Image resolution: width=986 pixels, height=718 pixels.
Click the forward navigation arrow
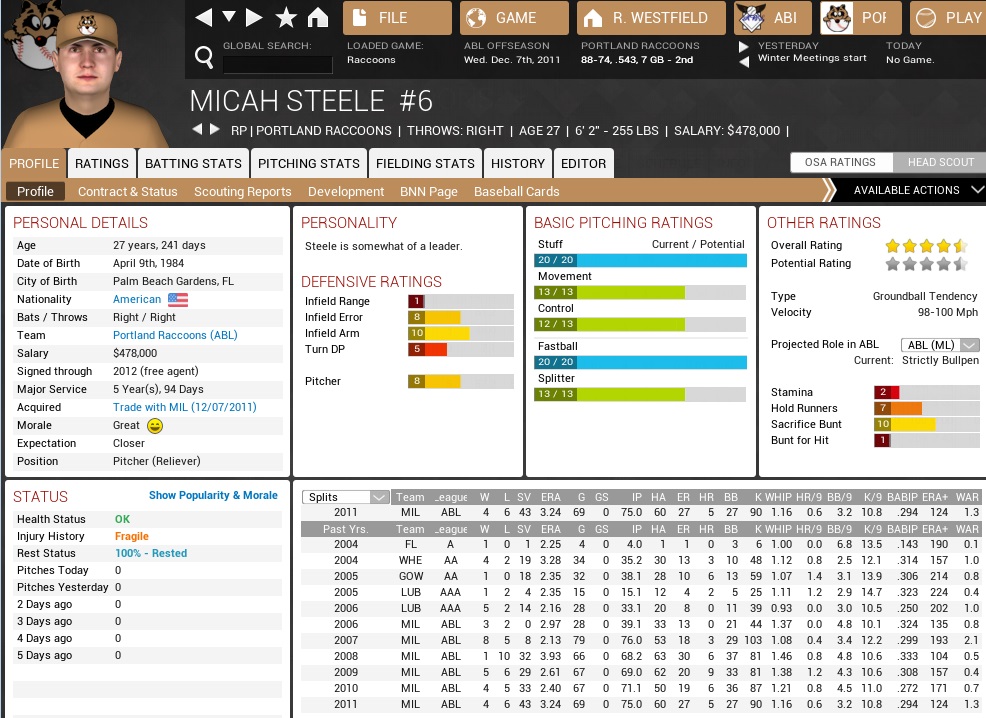click(x=255, y=18)
